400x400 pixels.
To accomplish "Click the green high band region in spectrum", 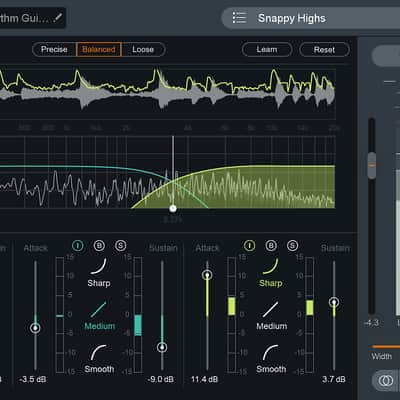I will (x=253, y=187).
